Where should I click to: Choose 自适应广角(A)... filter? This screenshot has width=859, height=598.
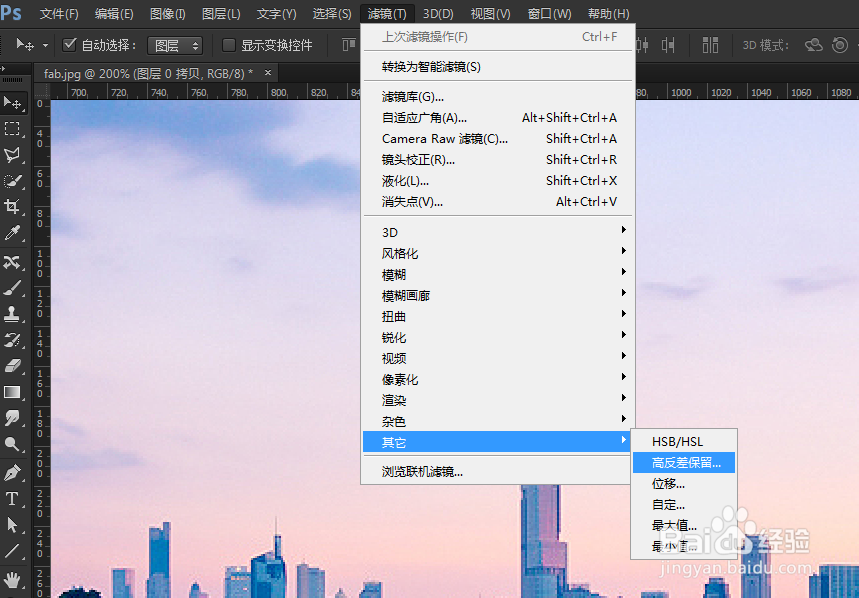497,118
